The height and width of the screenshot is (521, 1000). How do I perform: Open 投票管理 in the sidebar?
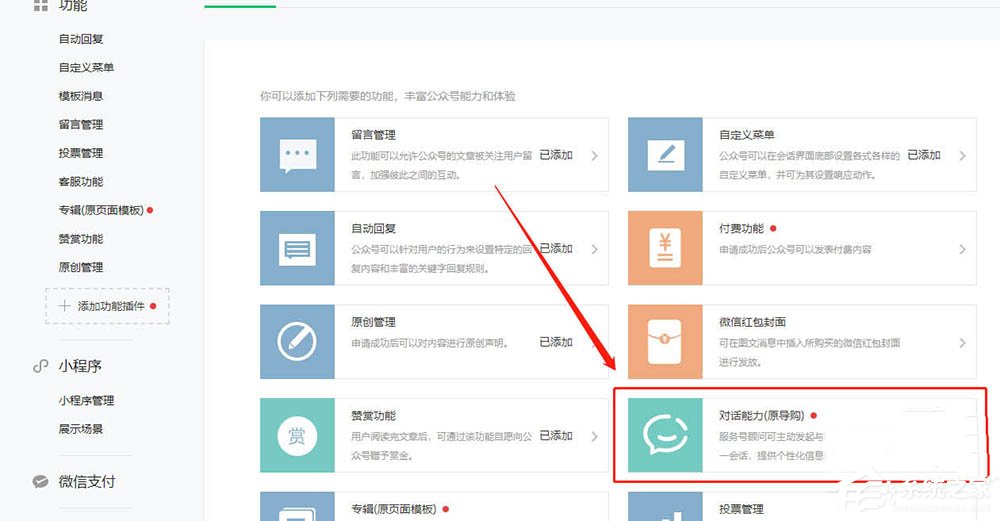pyautogui.click(x=80, y=153)
